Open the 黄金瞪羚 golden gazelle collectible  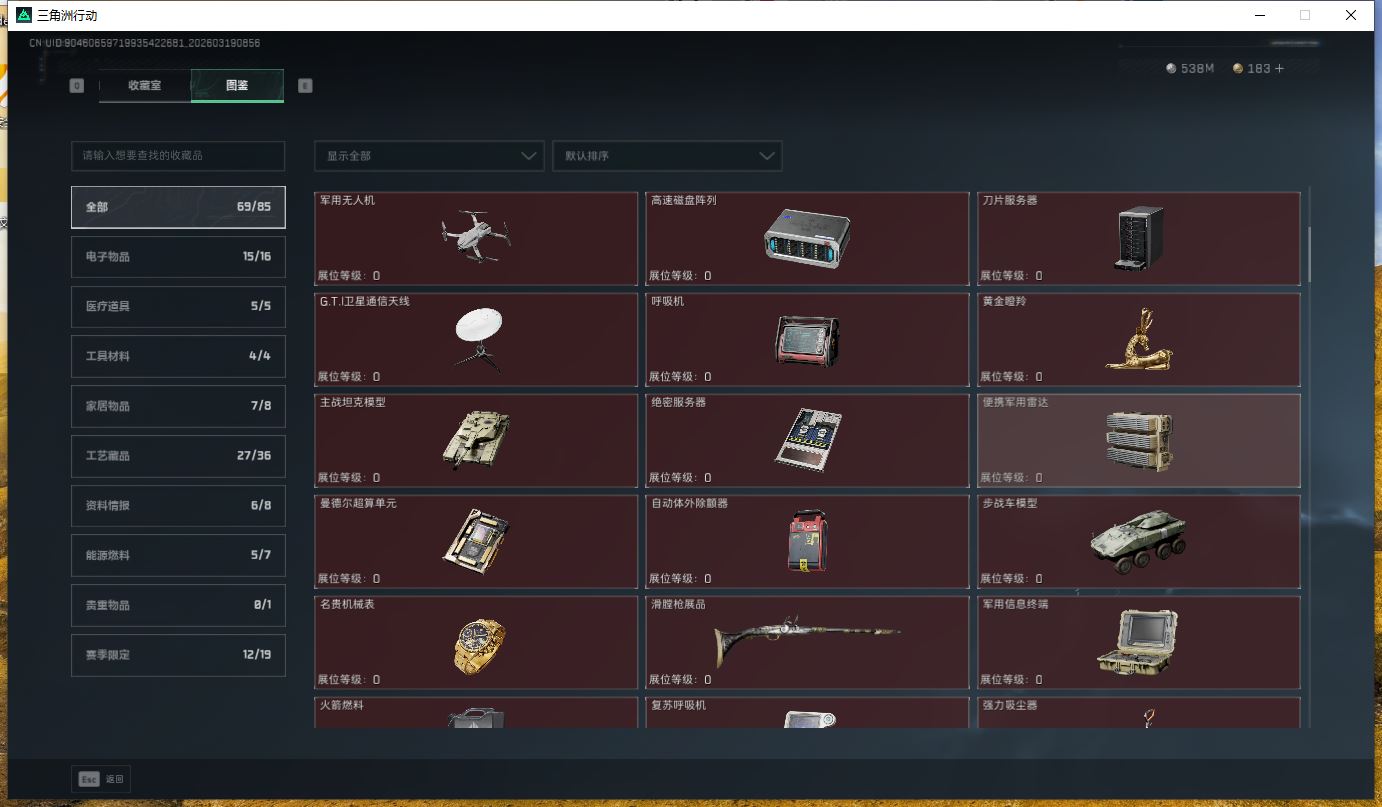[x=1139, y=340]
